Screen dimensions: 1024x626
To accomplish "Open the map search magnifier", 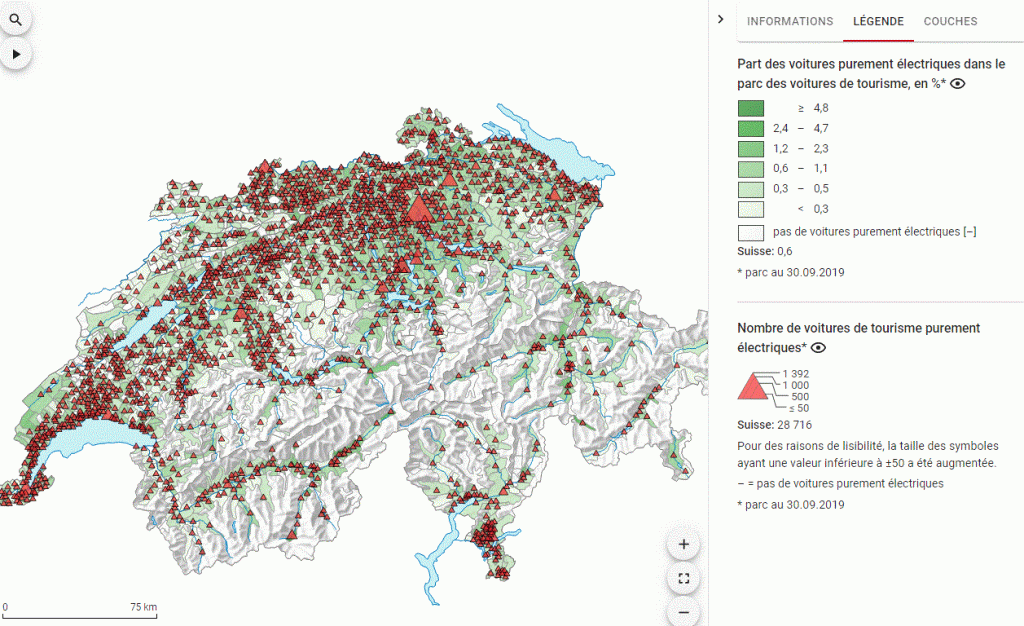I will [16, 19].
